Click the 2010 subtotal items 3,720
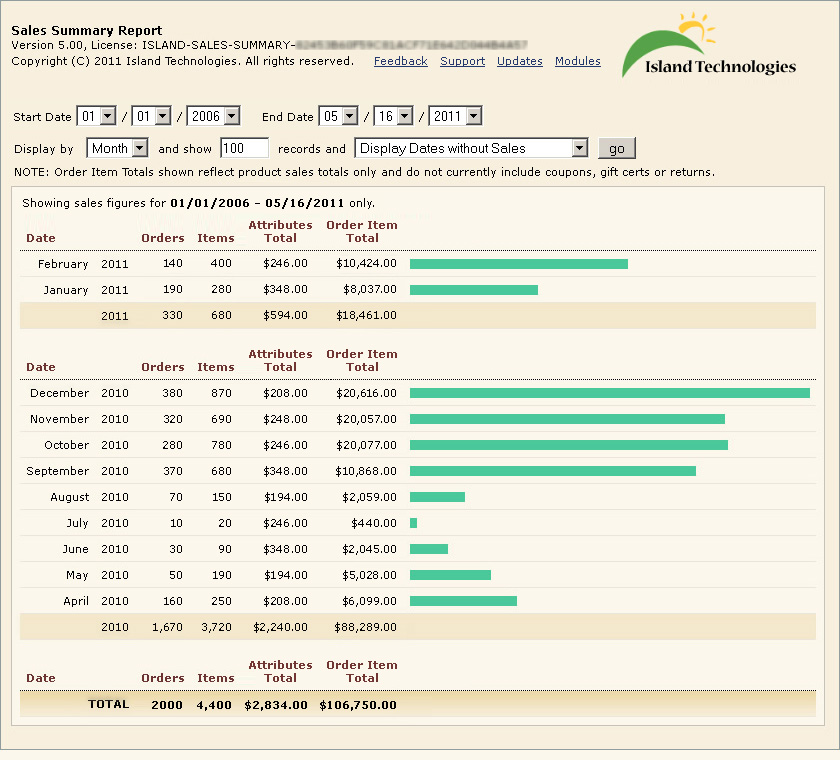Image resolution: width=840 pixels, height=760 pixels. pos(216,627)
